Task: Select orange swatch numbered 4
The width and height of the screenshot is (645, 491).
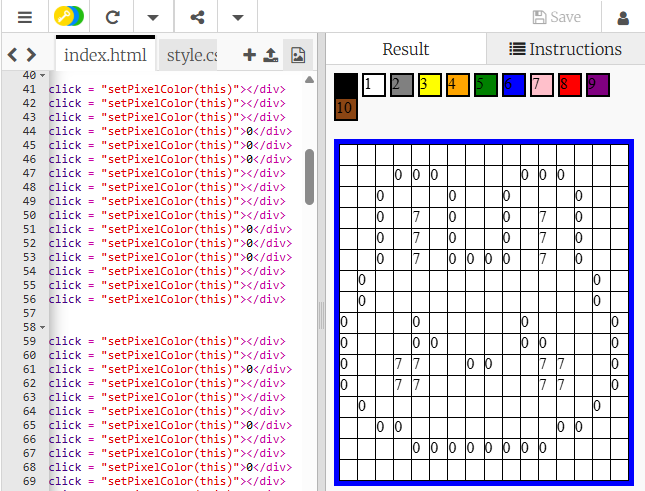Action: (457, 85)
